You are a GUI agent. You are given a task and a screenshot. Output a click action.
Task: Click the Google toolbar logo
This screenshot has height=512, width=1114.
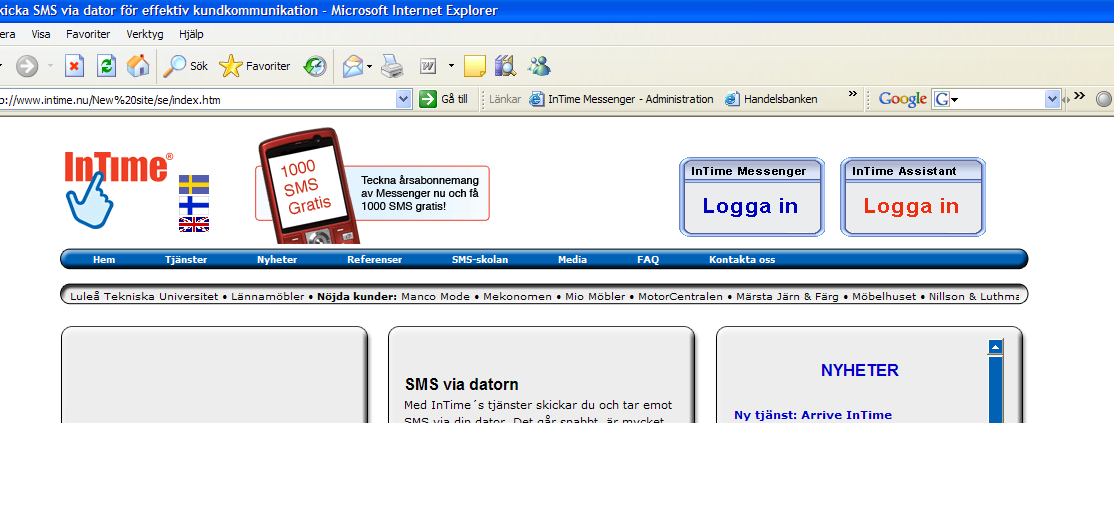point(902,99)
